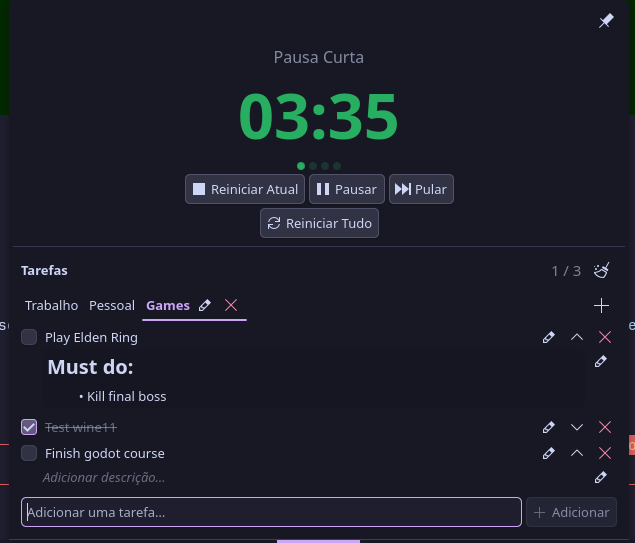Viewport: 635px width, 543px height.
Task: Edit the Play Elden Ring task
Action: click(548, 338)
